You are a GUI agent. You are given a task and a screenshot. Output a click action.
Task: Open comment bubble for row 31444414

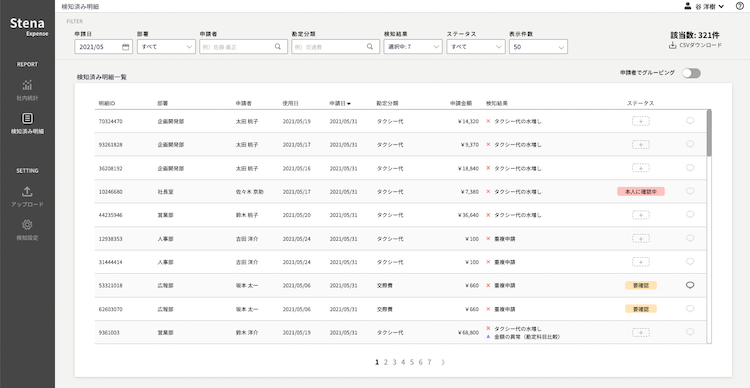(x=690, y=261)
